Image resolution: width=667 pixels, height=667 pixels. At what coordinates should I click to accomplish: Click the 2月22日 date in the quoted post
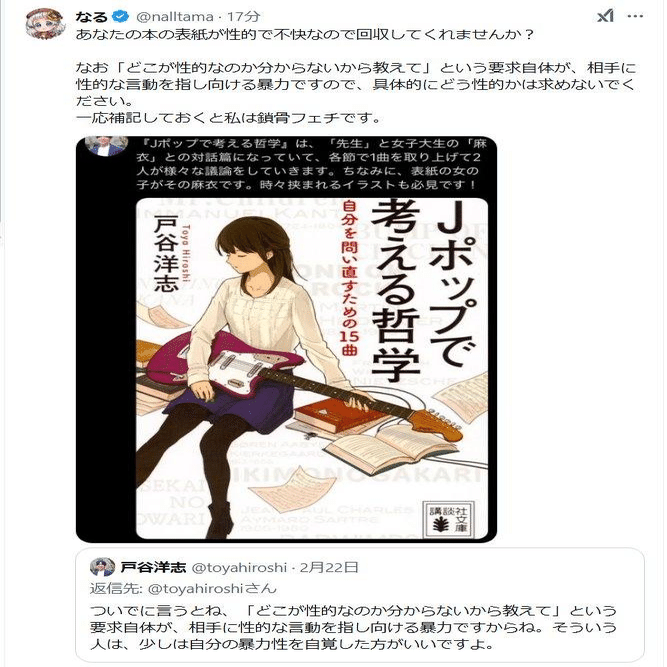click(329, 567)
